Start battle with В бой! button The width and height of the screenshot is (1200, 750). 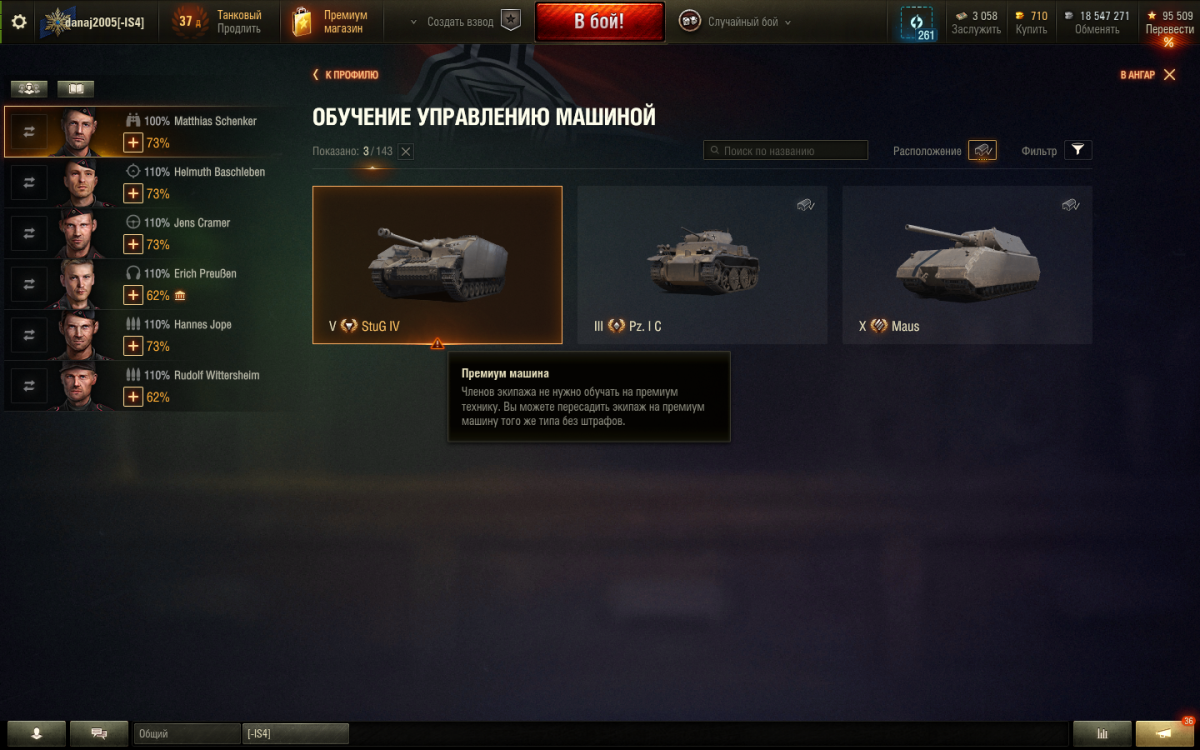coord(600,22)
